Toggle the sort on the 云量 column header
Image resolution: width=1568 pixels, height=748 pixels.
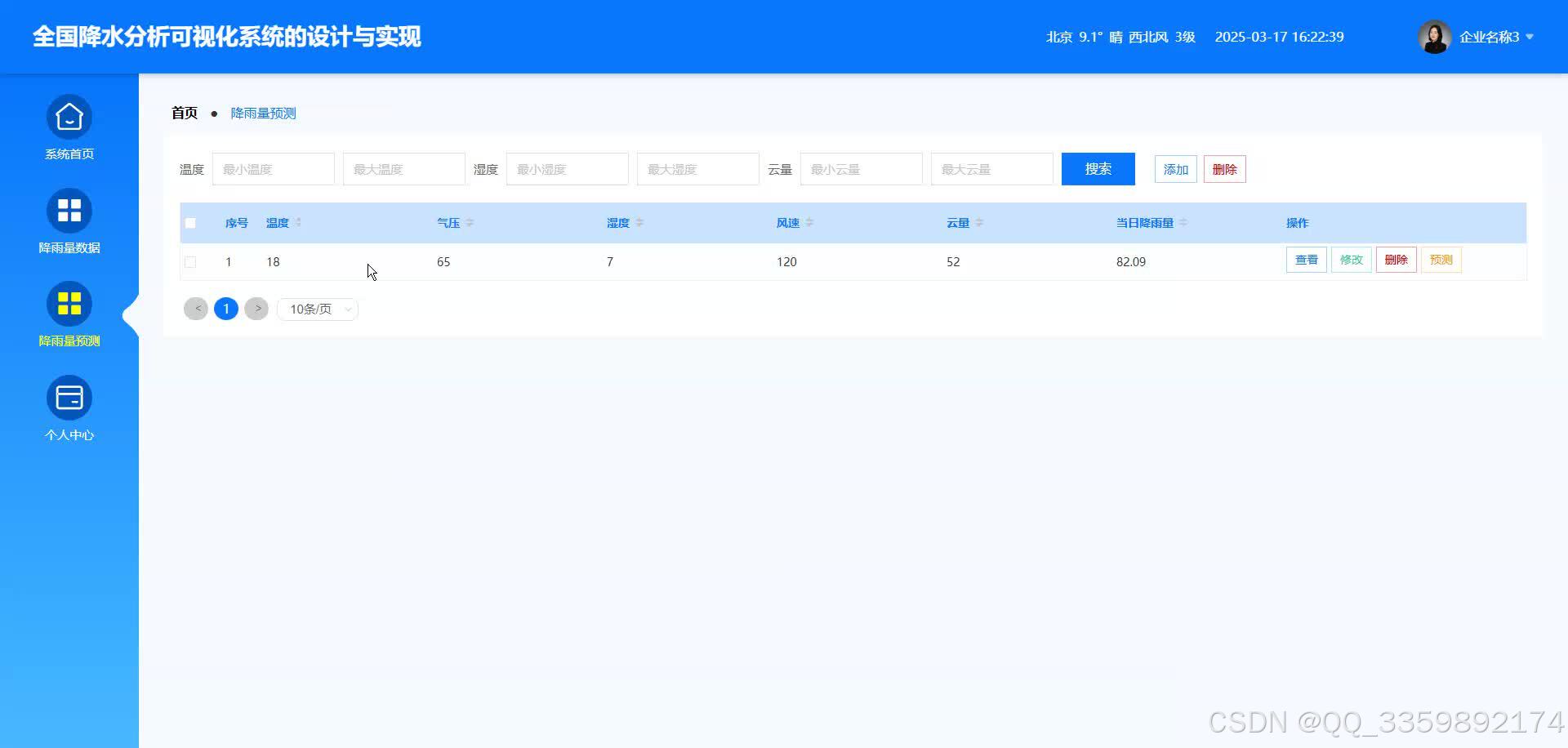point(980,222)
